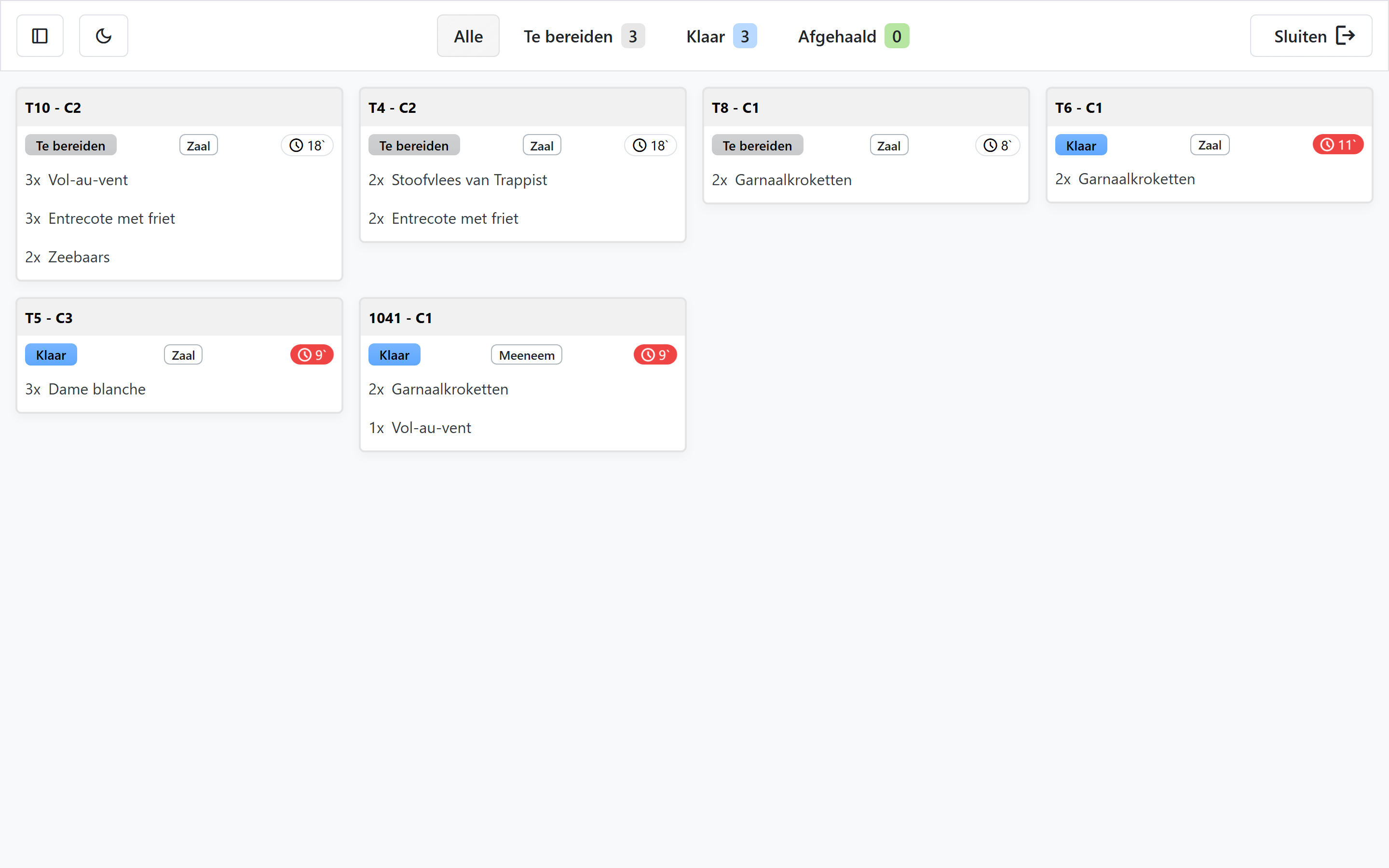Open the T10 - C2 order header
This screenshot has width=1389, height=868.
click(179, 108)
